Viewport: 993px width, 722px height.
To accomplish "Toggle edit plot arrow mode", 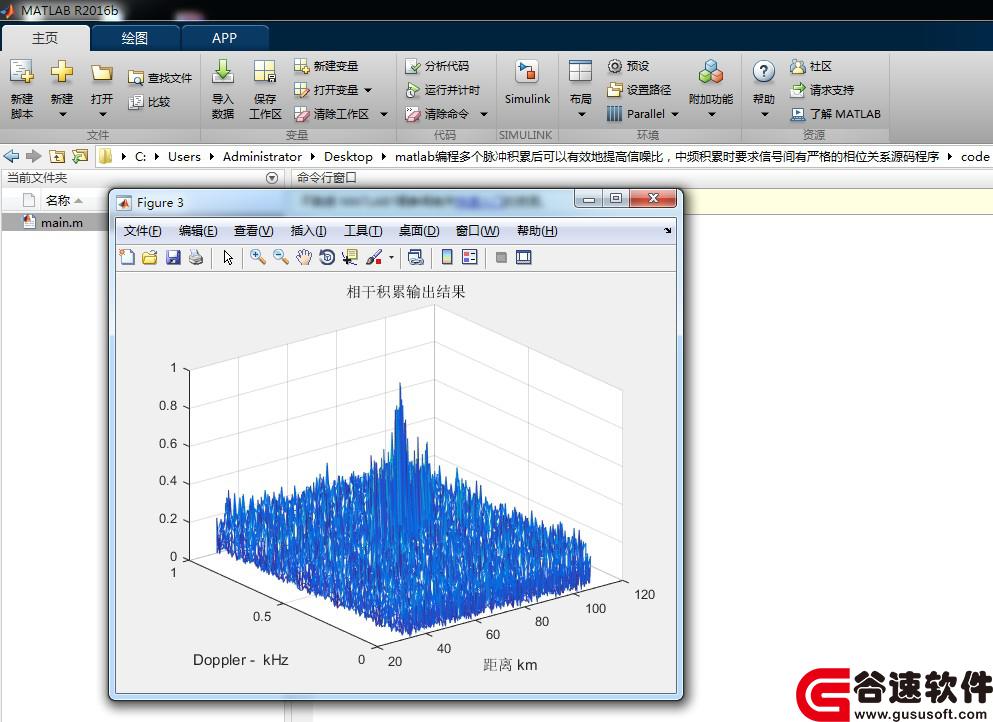I will click(x=228, y=257).
